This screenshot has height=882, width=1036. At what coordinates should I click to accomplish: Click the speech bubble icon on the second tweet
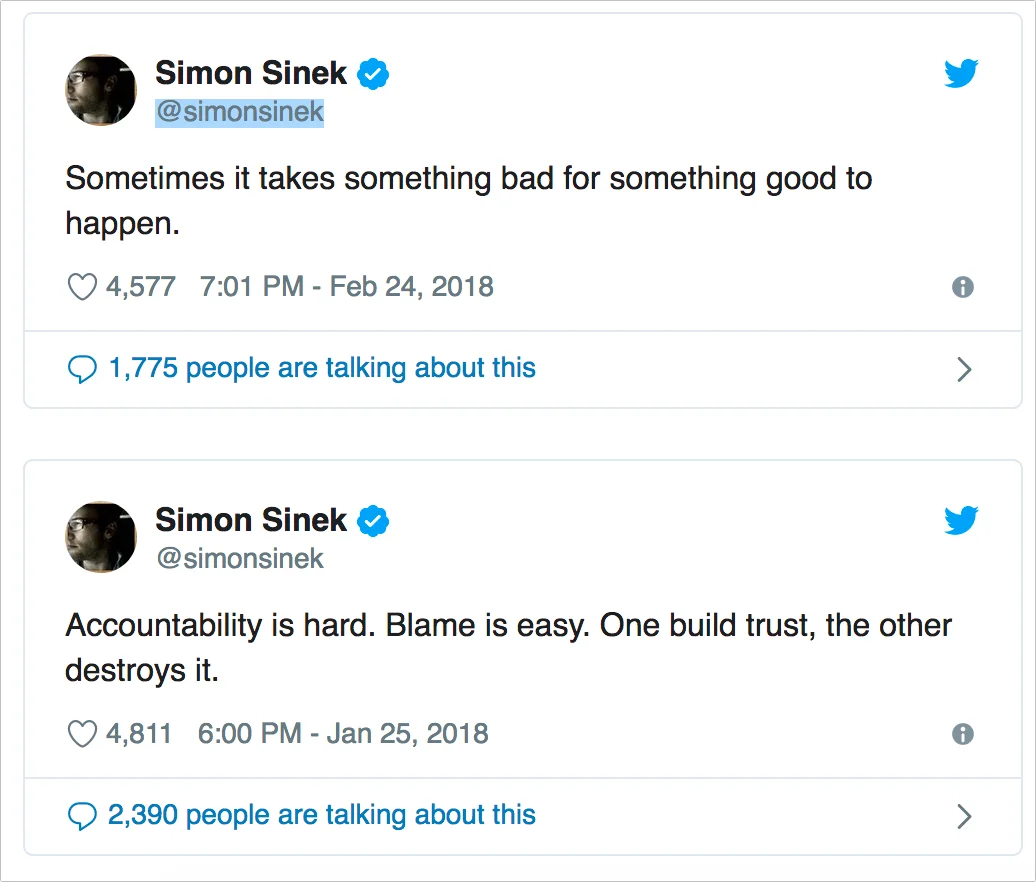click(x=83, y=816)
